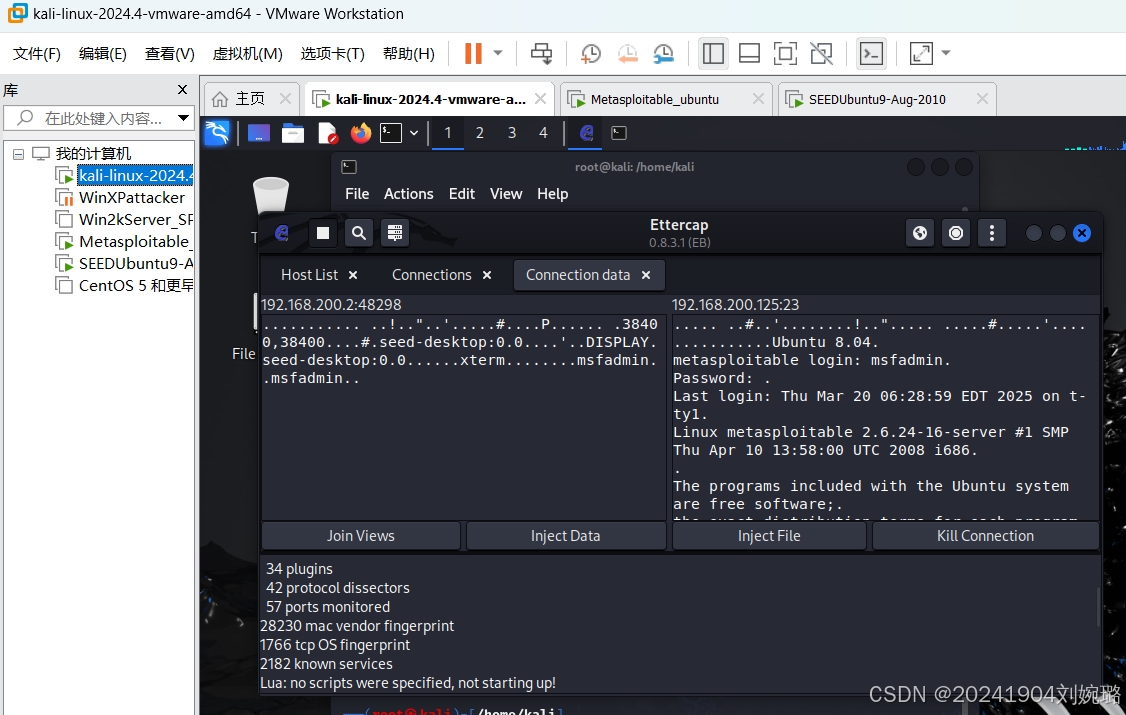Click the Inject File button
The image size is (1126, 715).
pos(769,536)
